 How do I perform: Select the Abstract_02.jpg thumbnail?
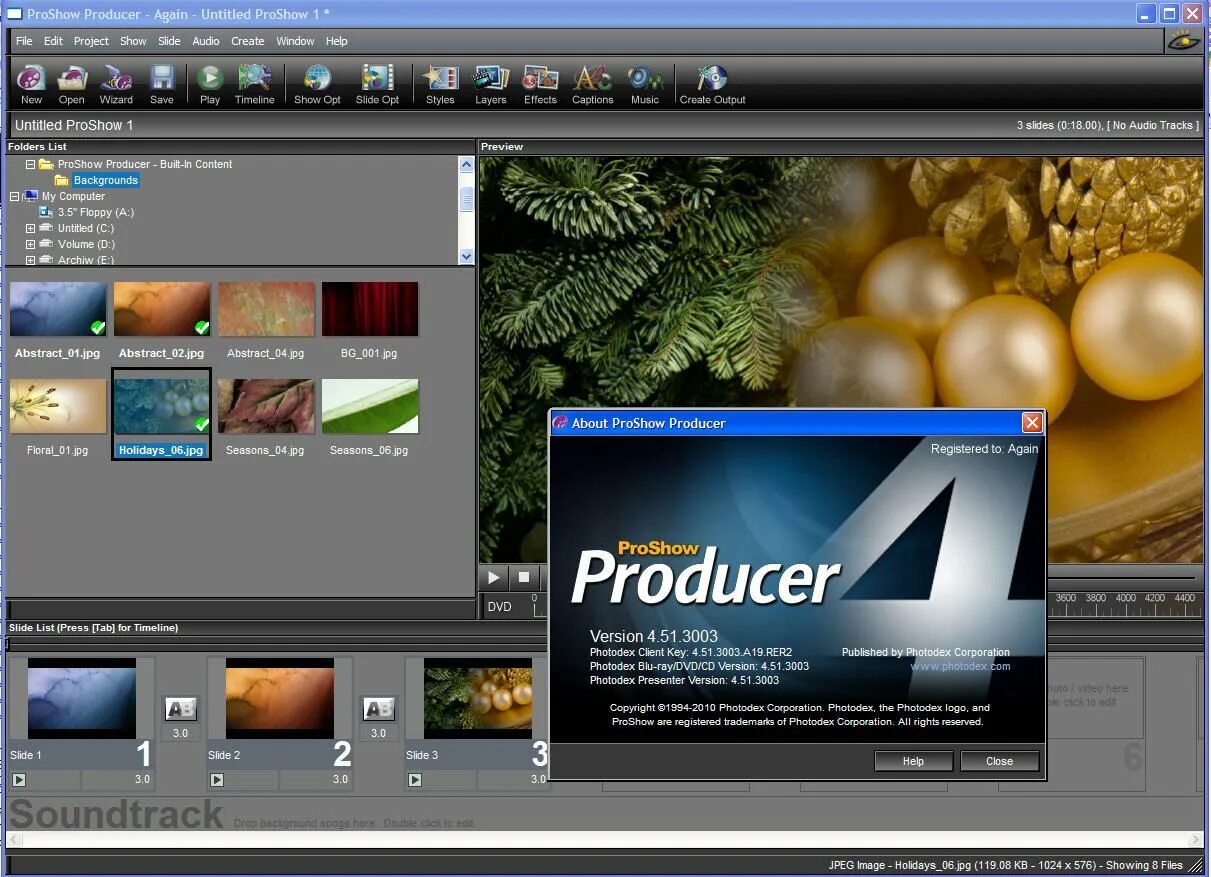162,309
